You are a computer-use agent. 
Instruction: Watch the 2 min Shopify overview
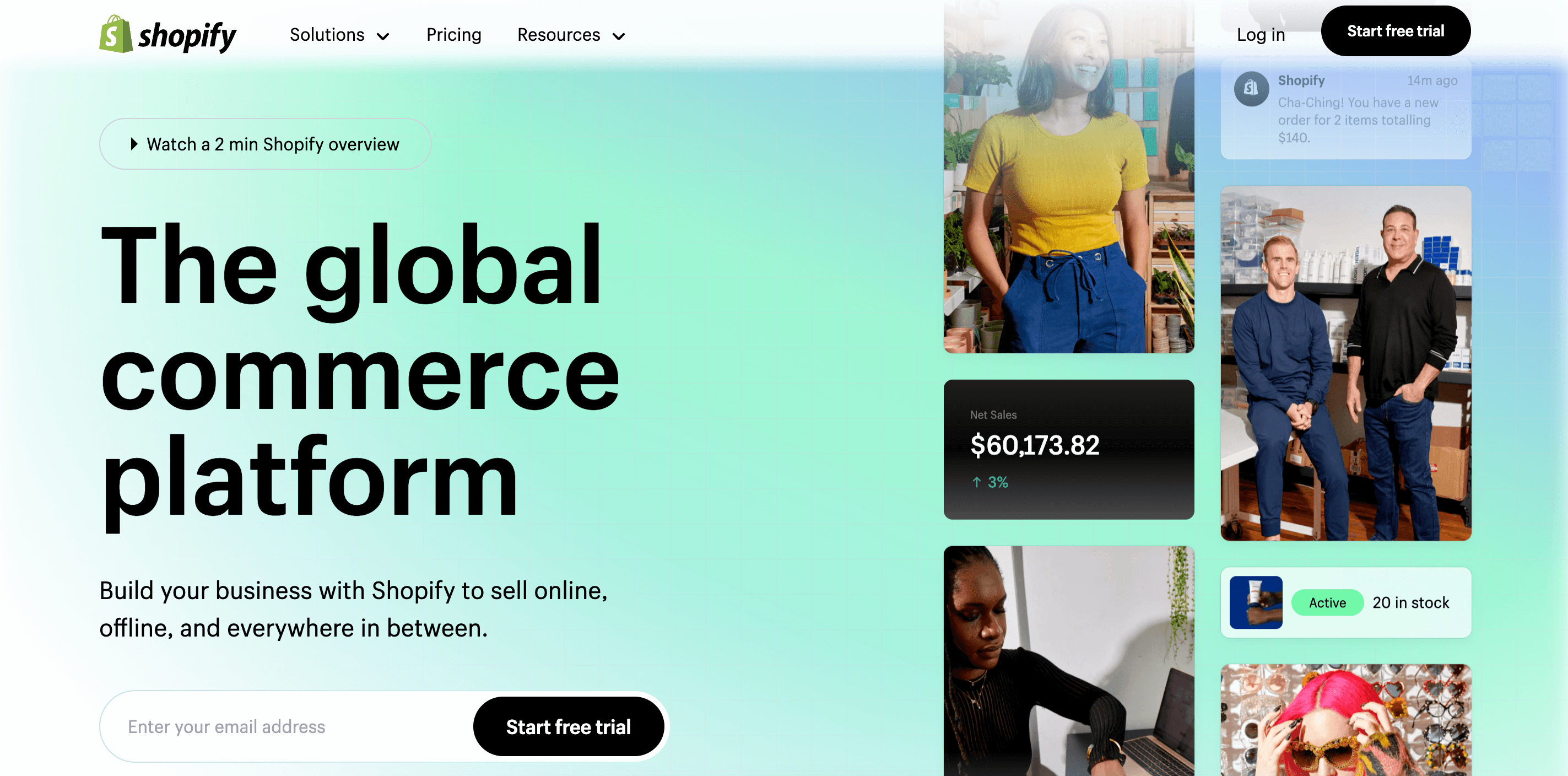tap(266, 144)
